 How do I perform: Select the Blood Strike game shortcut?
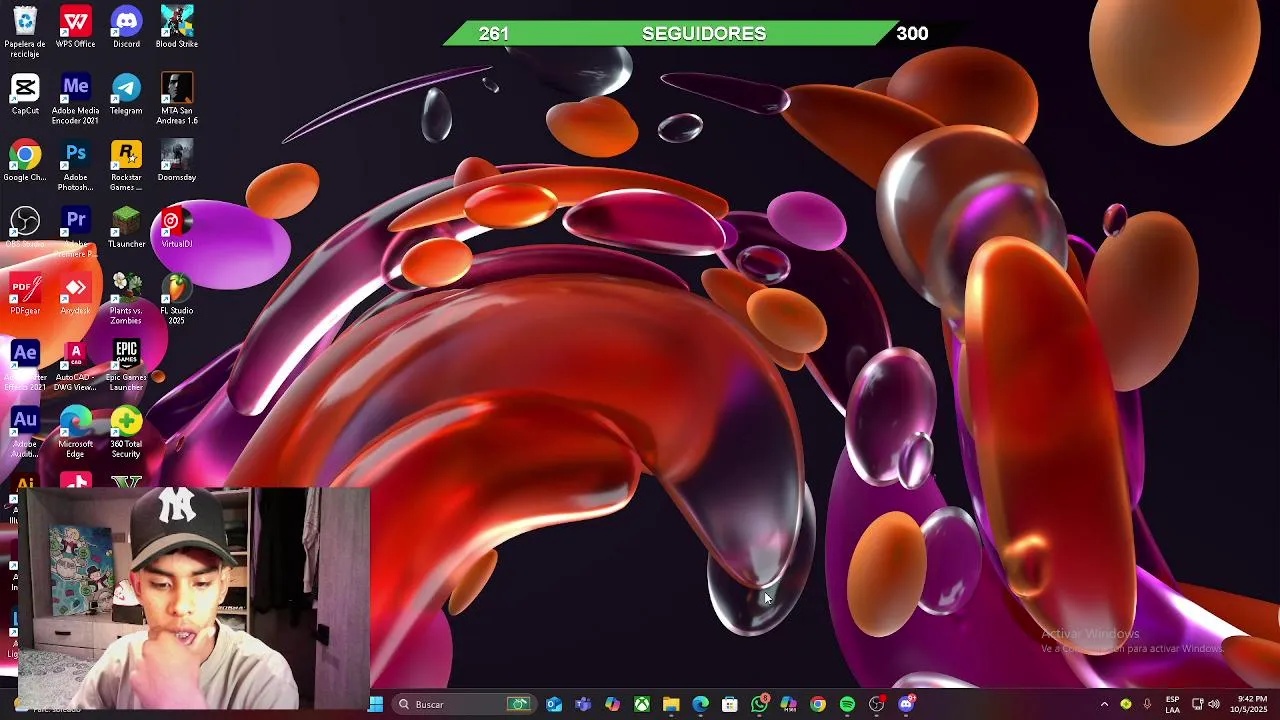[177, 27]
